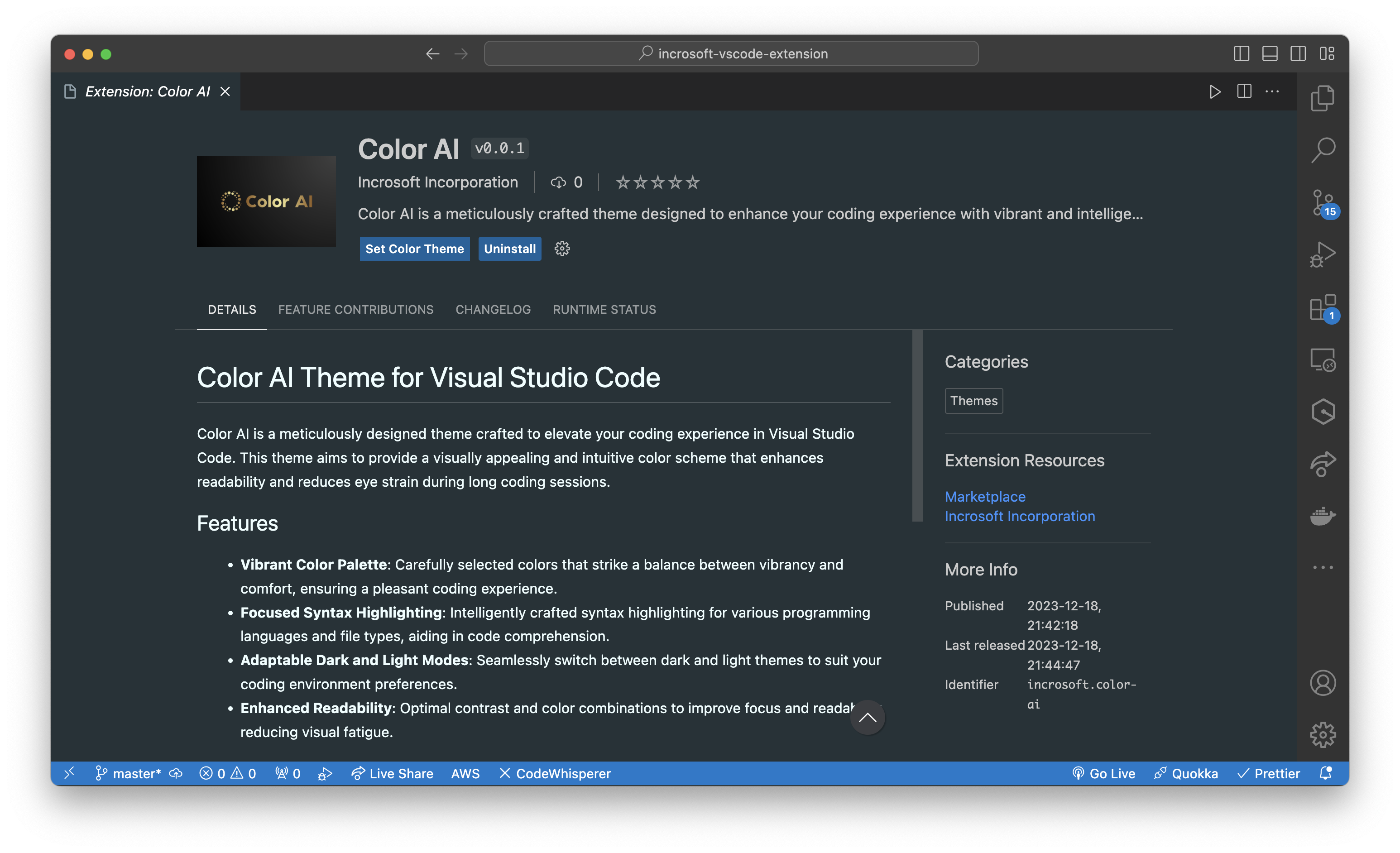Click the extension's manage gear icon
The height and width of the screenshot is (853, 1400).
coord(562,249)
